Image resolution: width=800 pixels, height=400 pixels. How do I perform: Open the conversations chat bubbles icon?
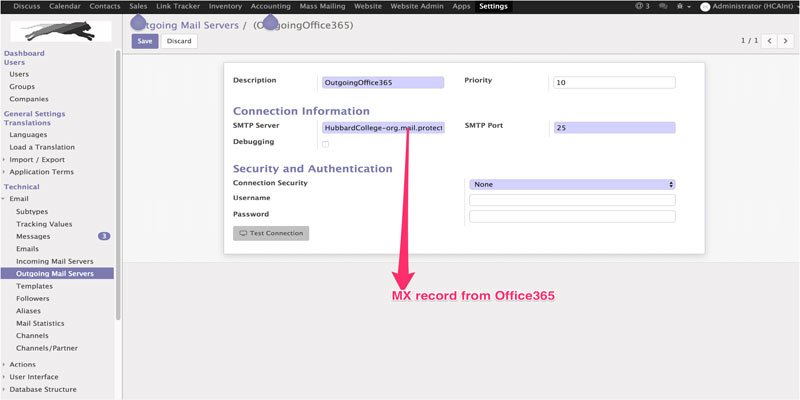(x=663, y=7)
